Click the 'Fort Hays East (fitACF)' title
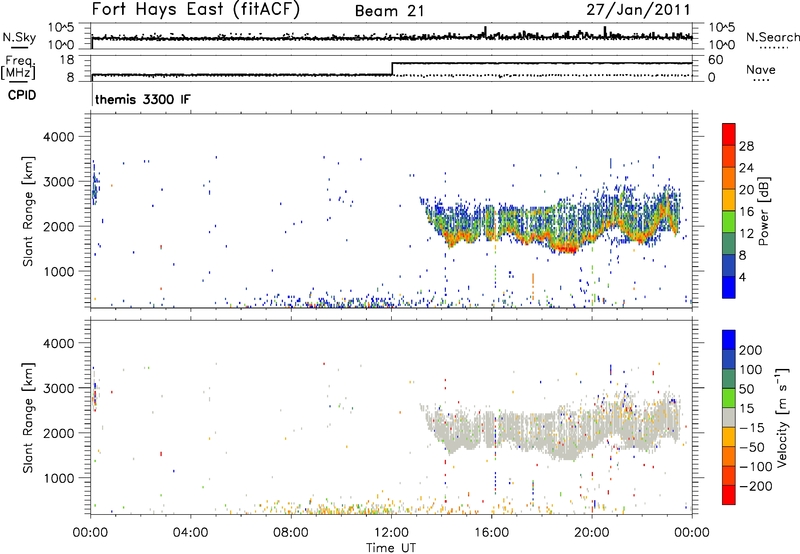This screenshot has width=800, height=554. pyautogui.click(x=195, y=9)
